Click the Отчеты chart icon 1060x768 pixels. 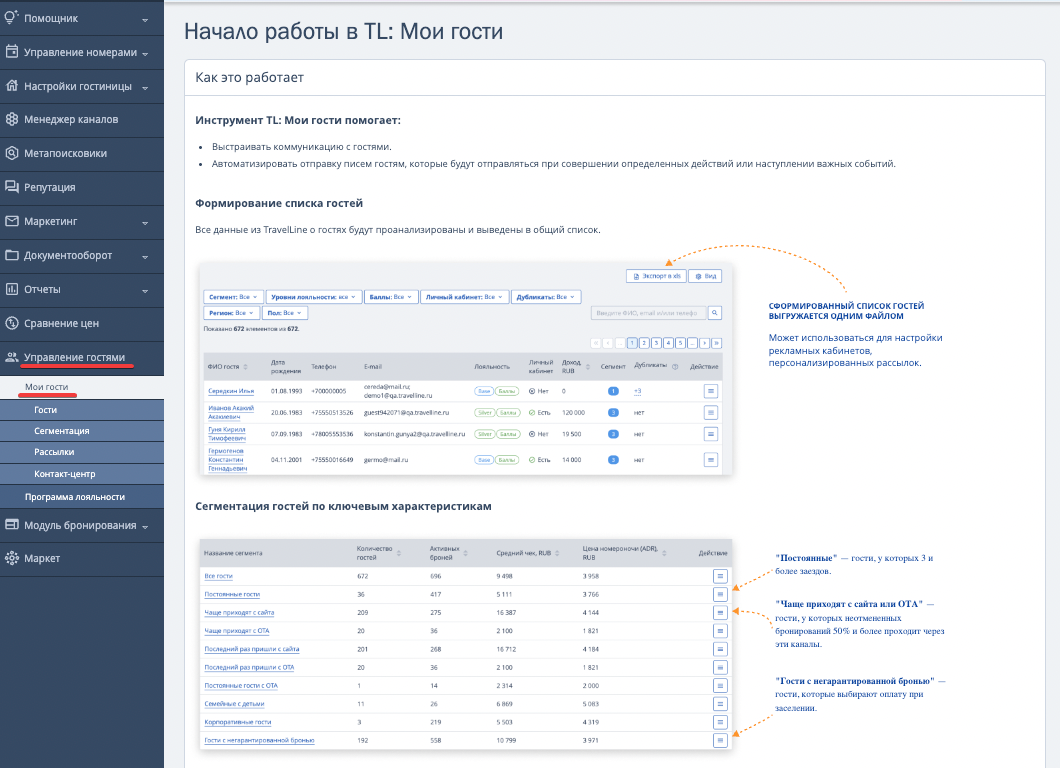[11, 289]
